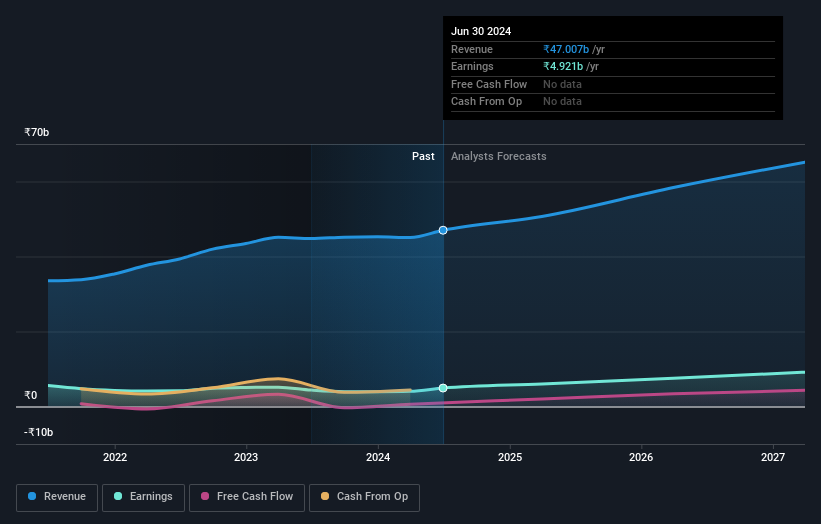This screenshot has width=821, height=524.
Task: Click the ₹70b y-axis label
Action: point(37,132)
